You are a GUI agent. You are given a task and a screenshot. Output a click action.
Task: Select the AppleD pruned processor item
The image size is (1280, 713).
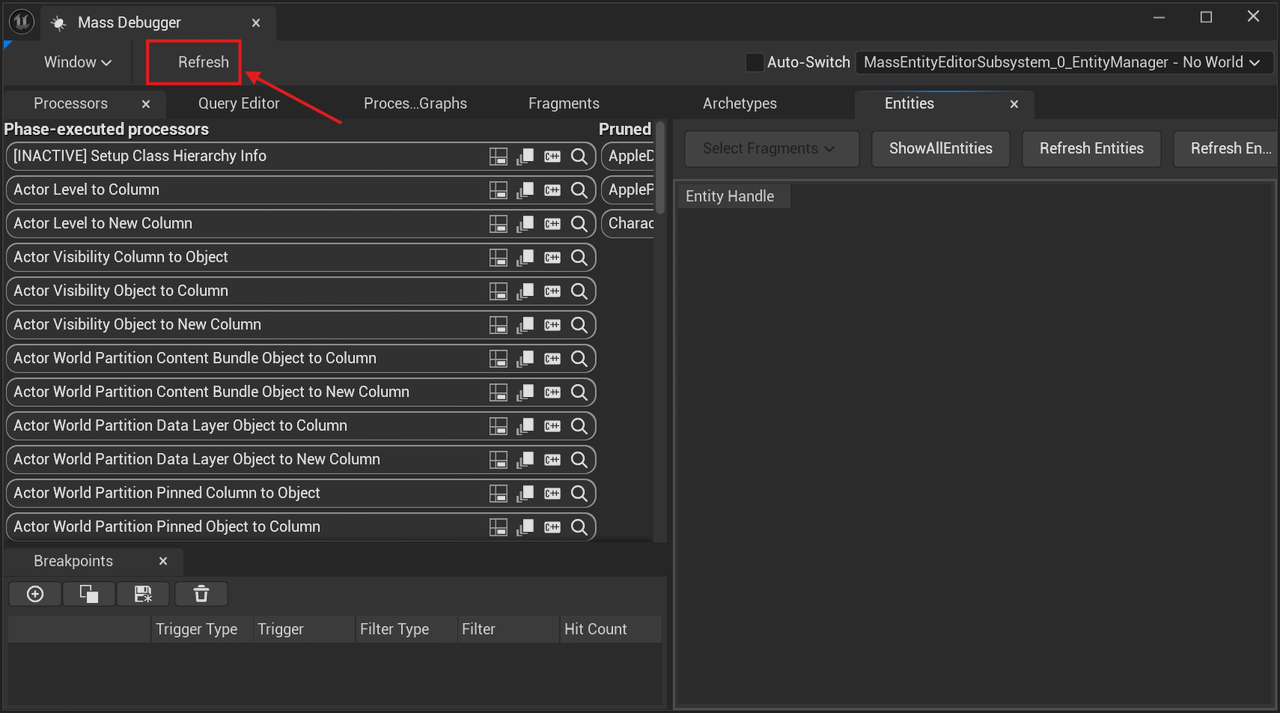click(x=628, y=156)
